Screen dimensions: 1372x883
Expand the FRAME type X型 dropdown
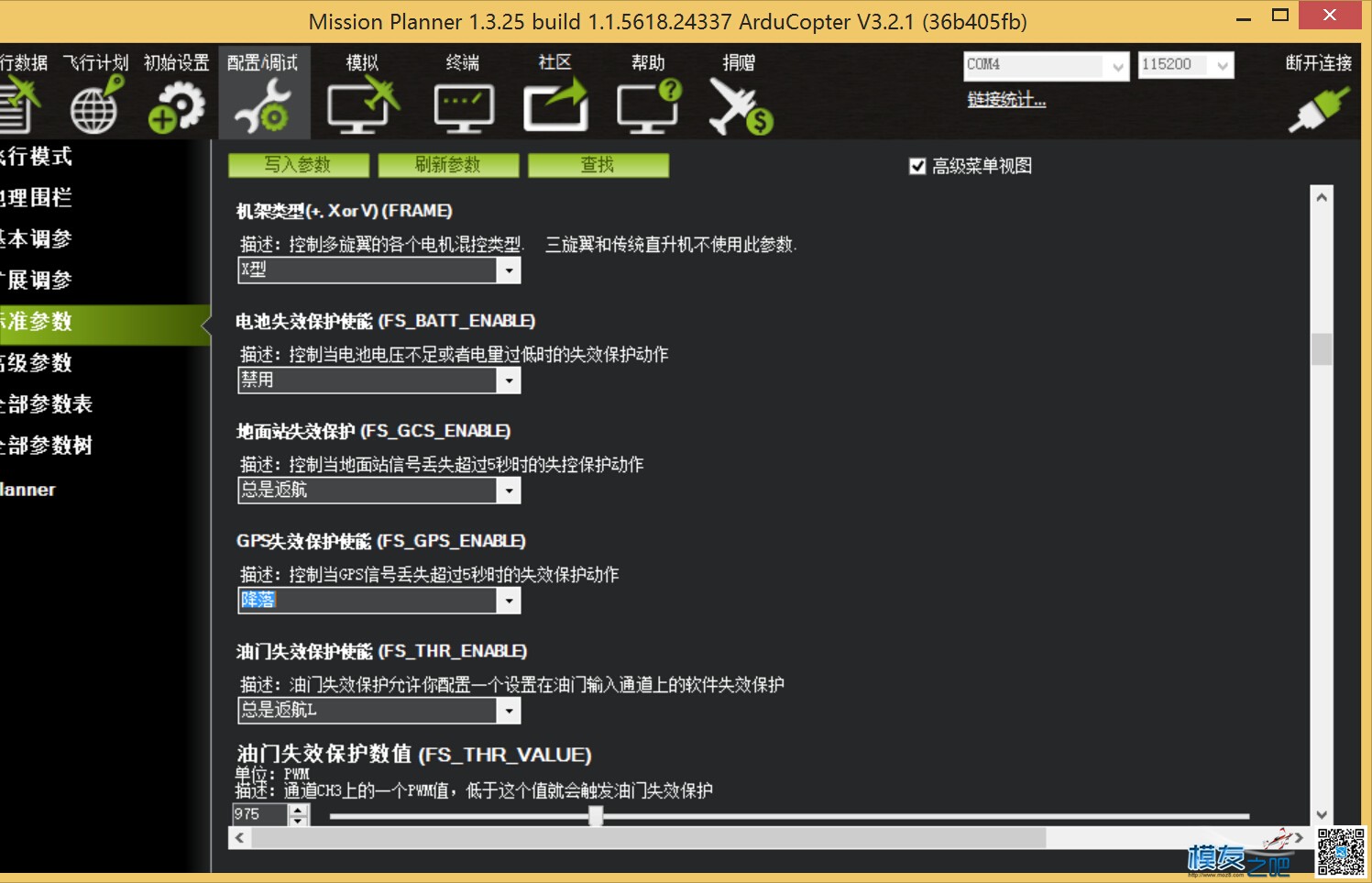[509, 270]
